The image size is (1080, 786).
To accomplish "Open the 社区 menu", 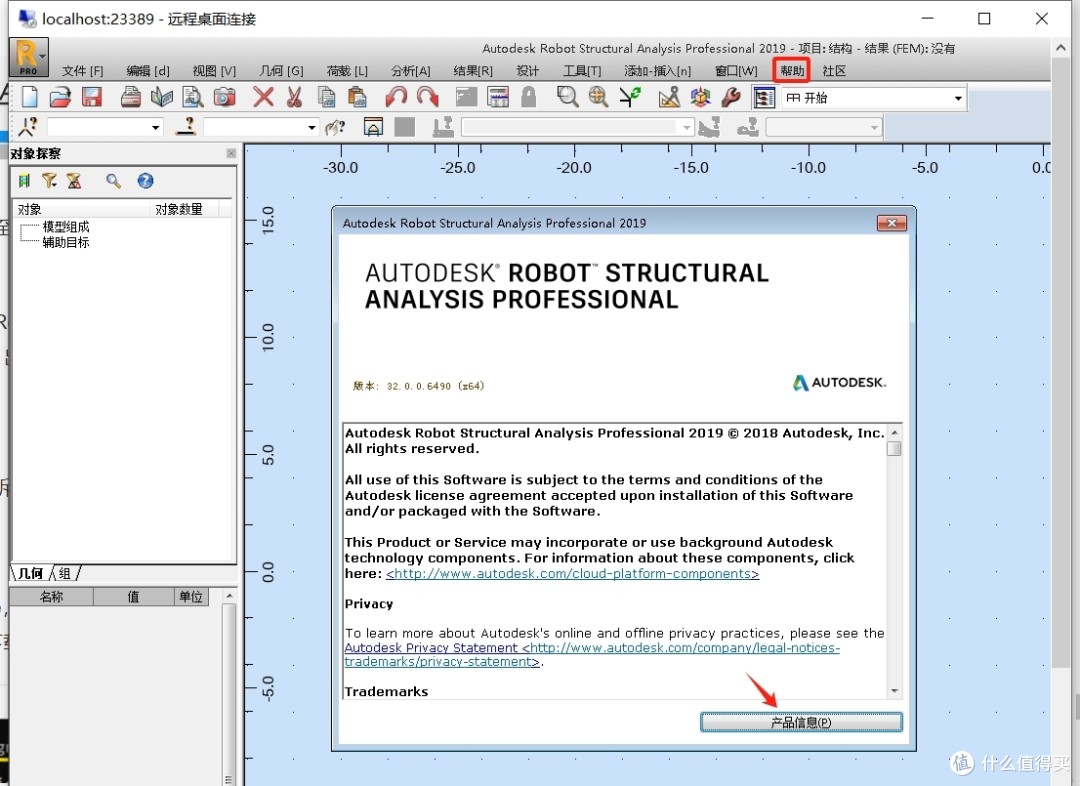I will pos(834,70).
